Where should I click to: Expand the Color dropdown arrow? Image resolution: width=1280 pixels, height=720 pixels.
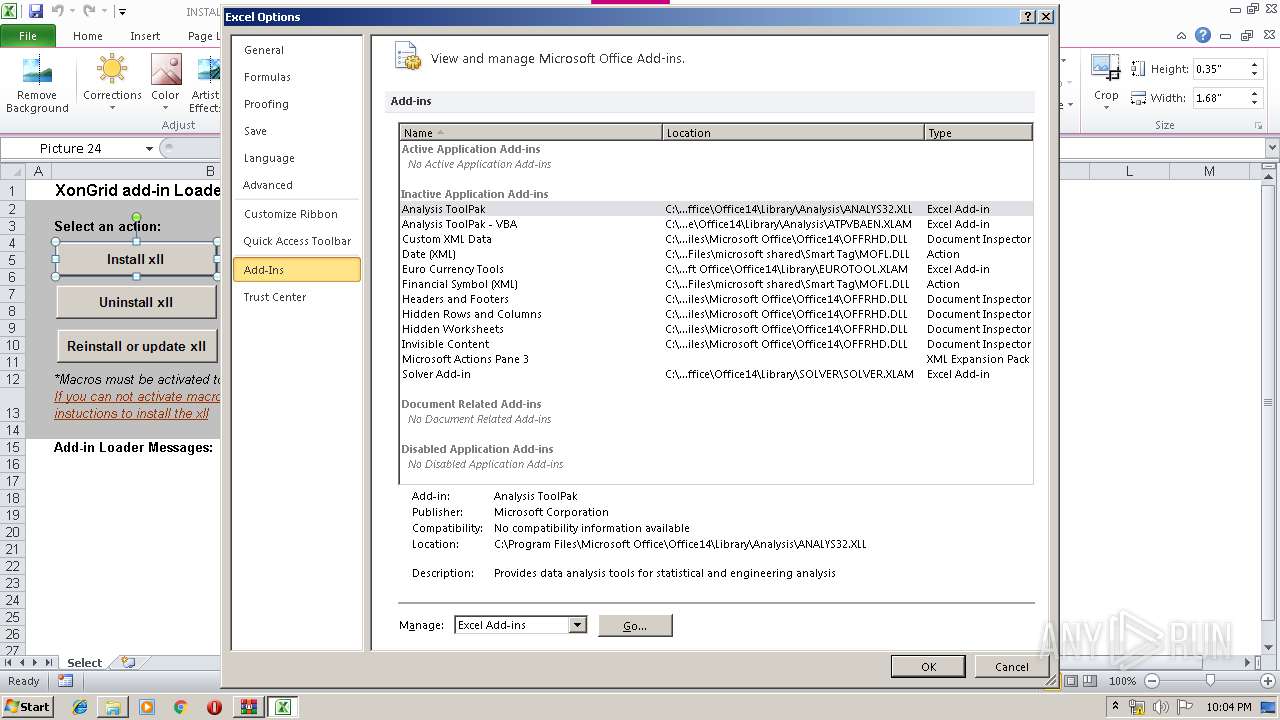click(166, 107)
